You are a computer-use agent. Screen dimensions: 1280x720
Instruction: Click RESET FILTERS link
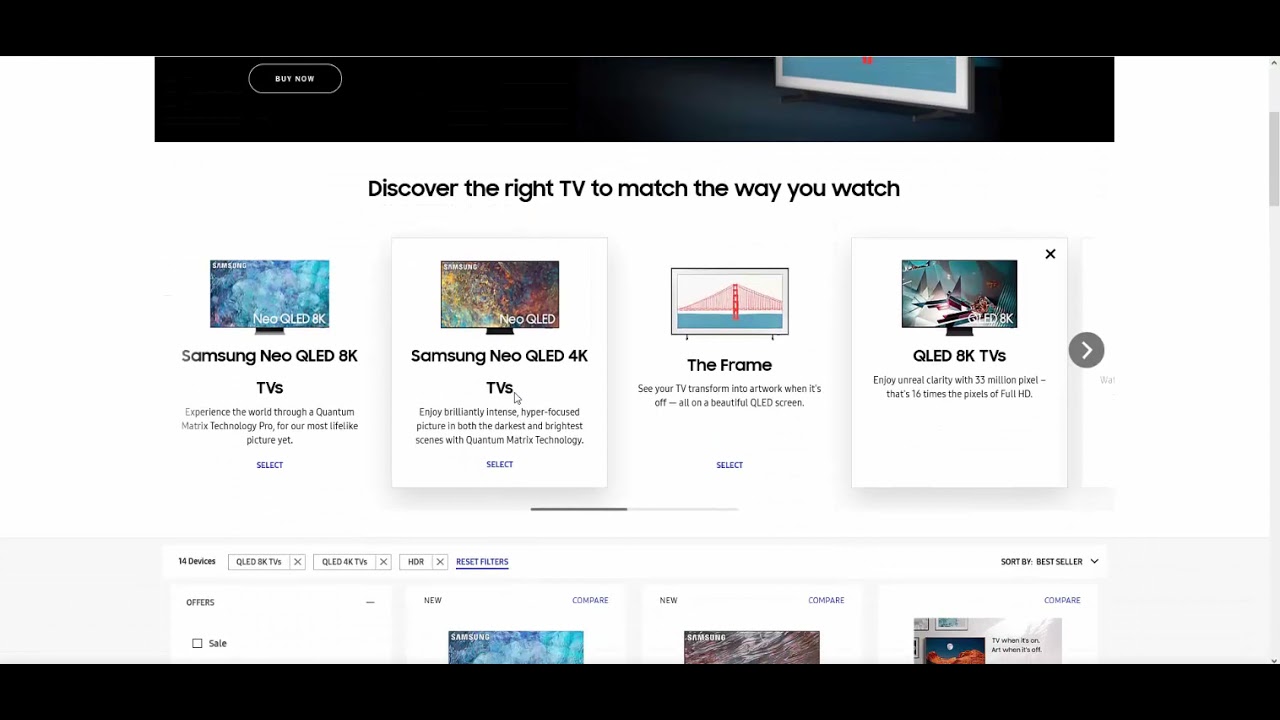482,562
